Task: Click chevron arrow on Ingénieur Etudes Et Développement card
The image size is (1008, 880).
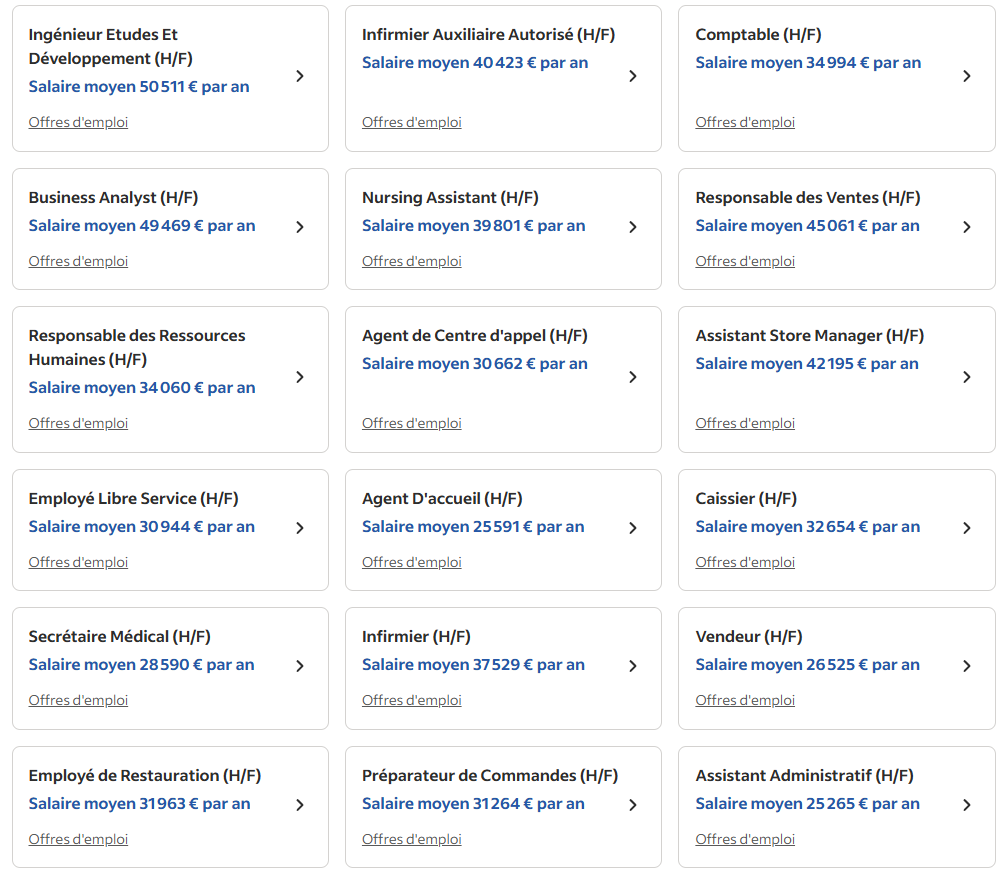Action: [300, 76]
